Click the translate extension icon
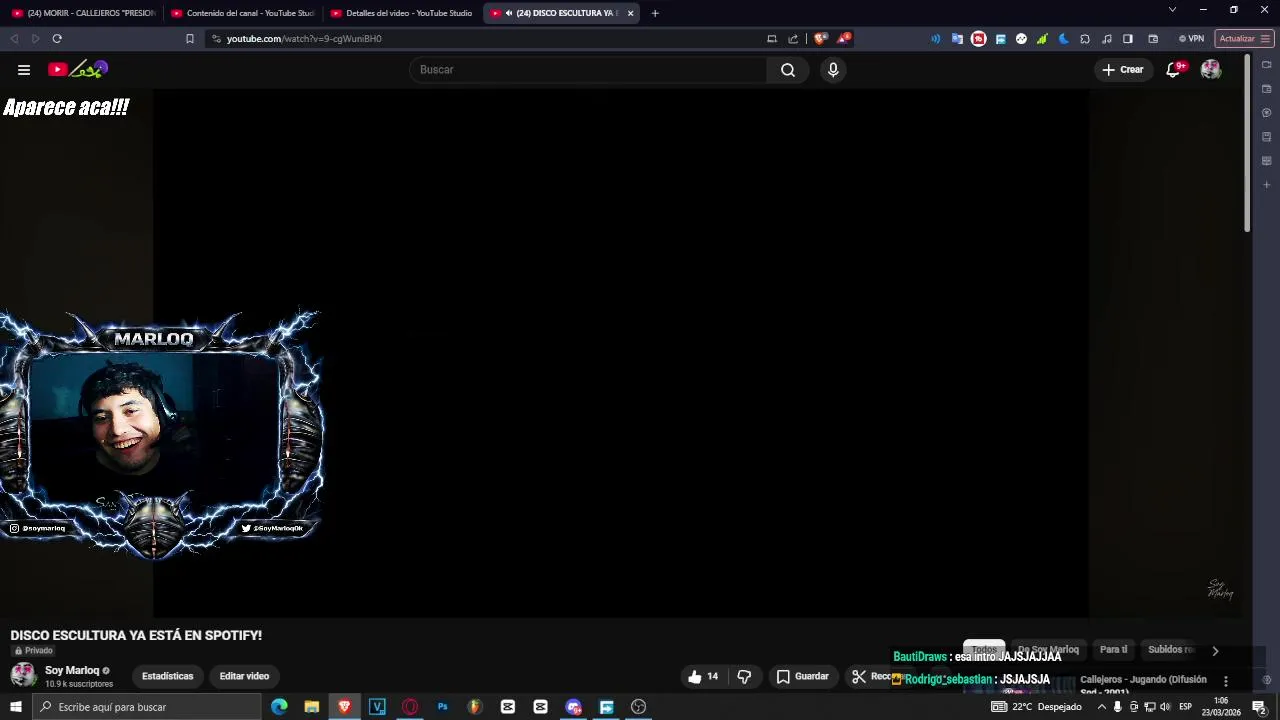Viewport: 1280px width, 720px height. coord(957,39)
